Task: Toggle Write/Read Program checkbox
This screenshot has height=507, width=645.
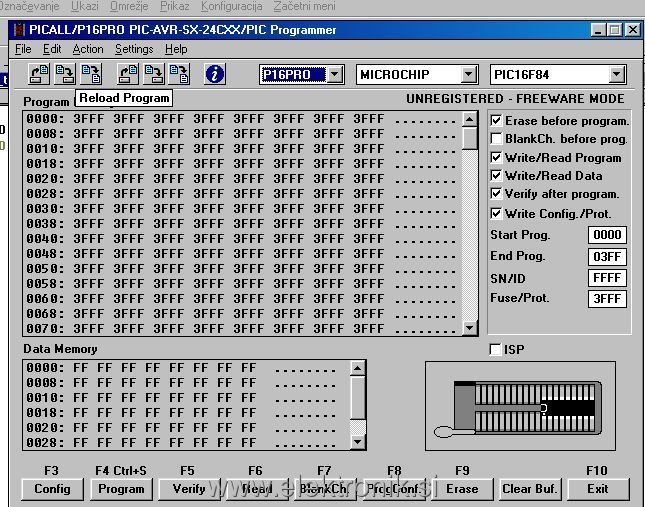Action: tap(496, 157)
